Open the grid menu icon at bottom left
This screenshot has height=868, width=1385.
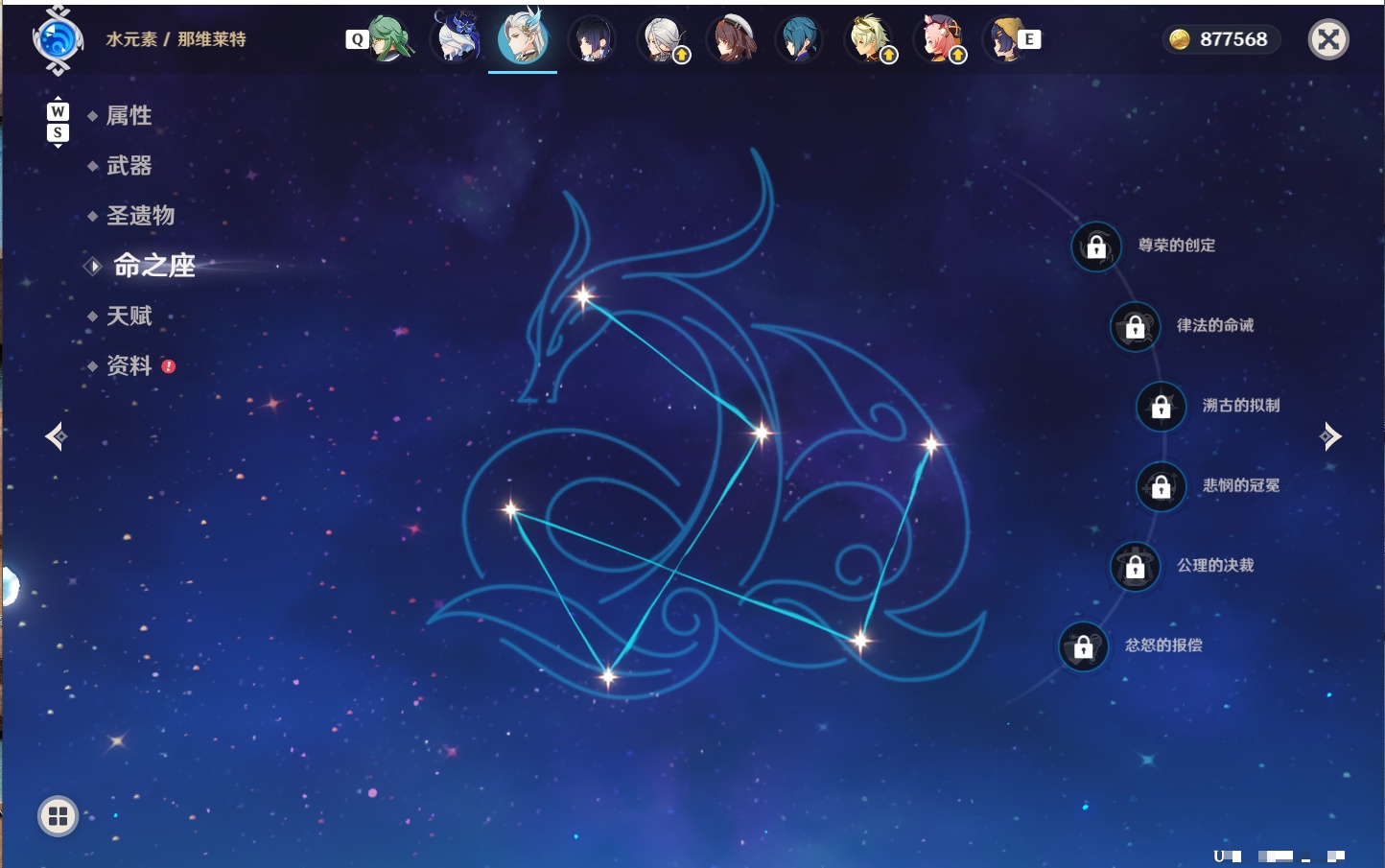tap(58, 816)
